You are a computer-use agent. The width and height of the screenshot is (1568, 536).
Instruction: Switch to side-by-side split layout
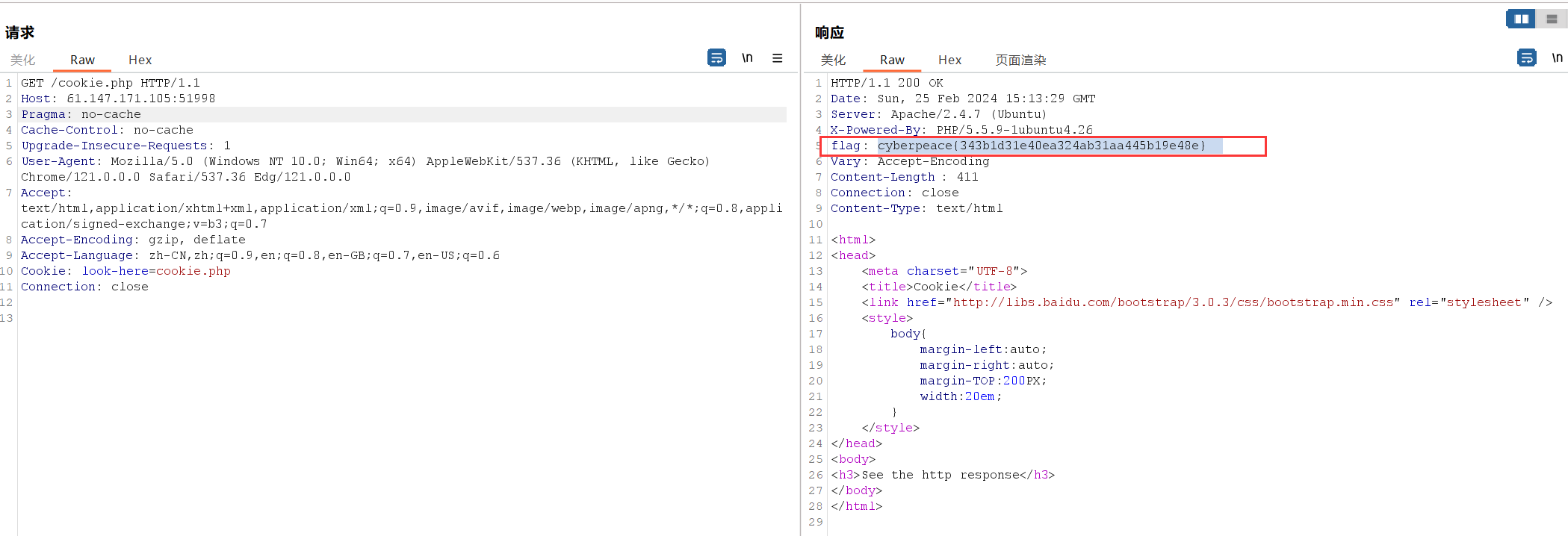[x=1521, y=19]
